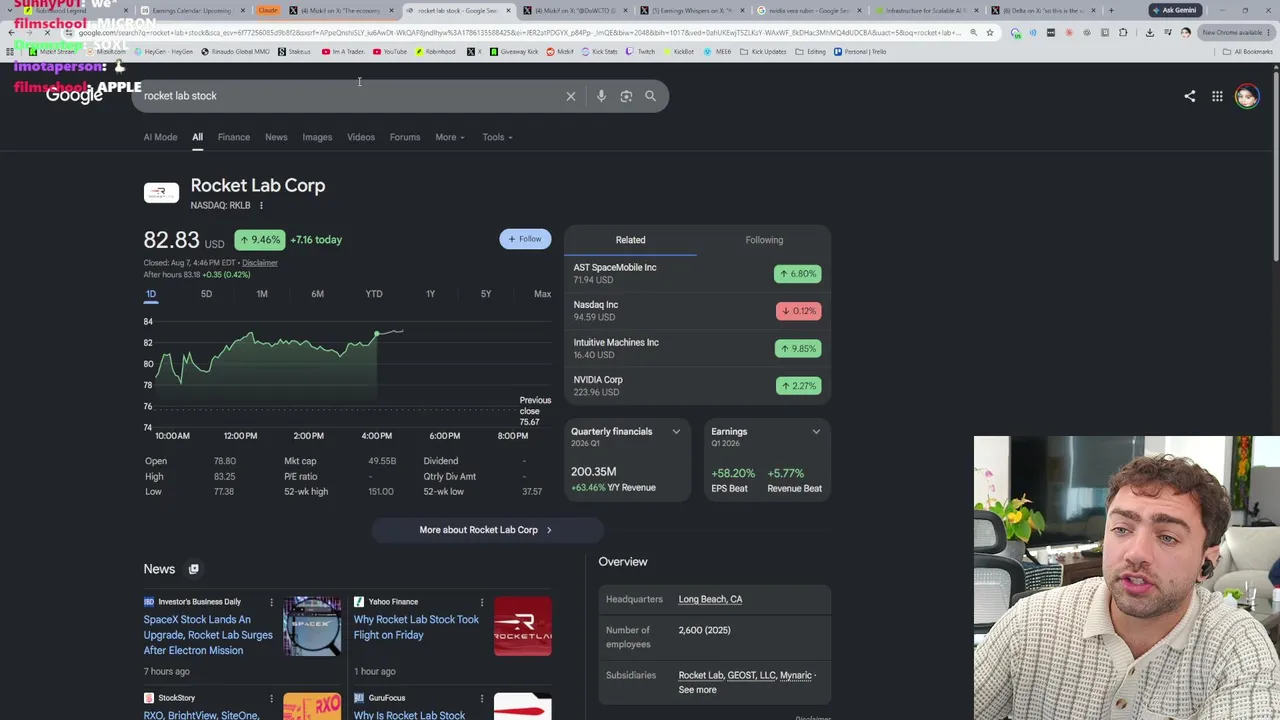Open the AST SpaceMobile Inc related stock
The width and height of the screenshot is (1280, 720).
pyautogui.click(x=697, y=273)
